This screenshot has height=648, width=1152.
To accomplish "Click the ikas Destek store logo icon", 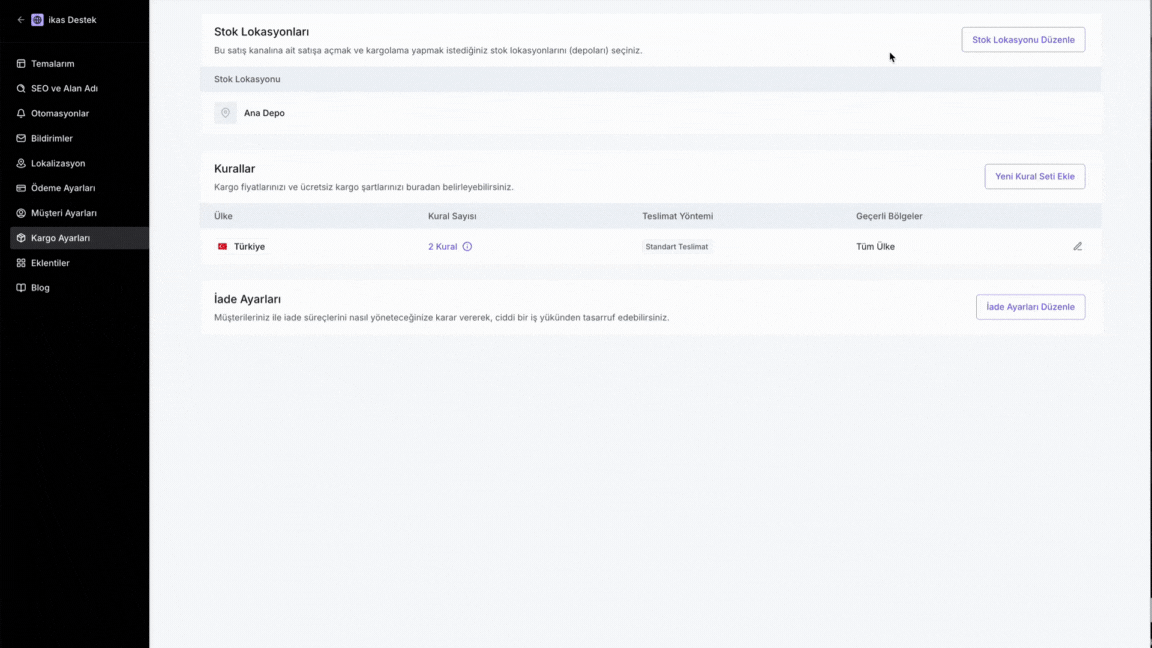I will click(38, 20).
